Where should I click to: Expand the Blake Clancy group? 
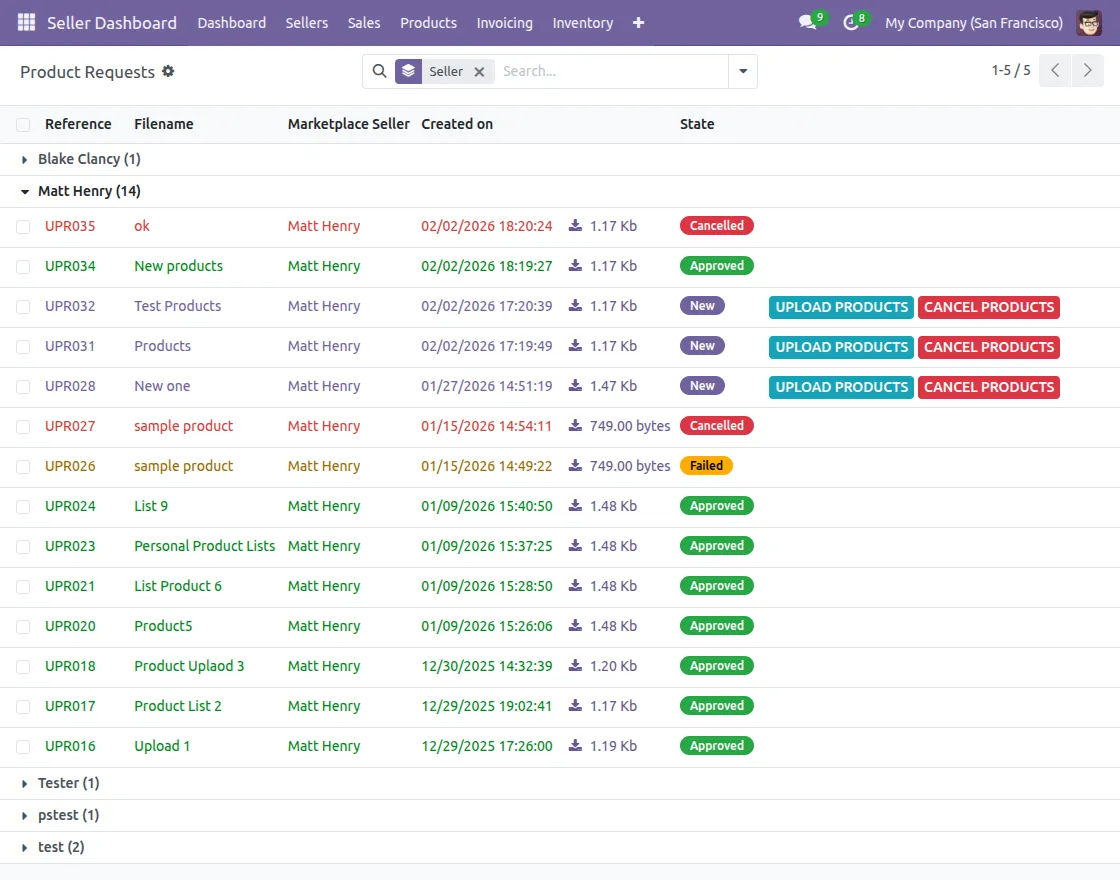coord(24,158)
